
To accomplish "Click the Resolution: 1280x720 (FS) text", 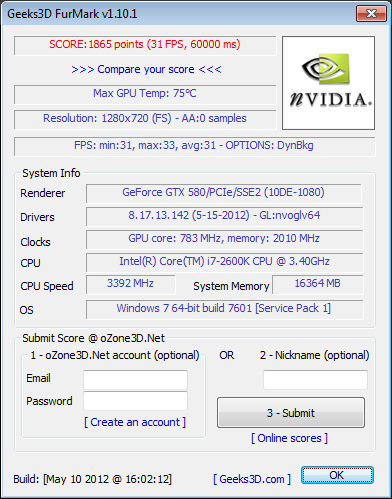I will 145,118.
